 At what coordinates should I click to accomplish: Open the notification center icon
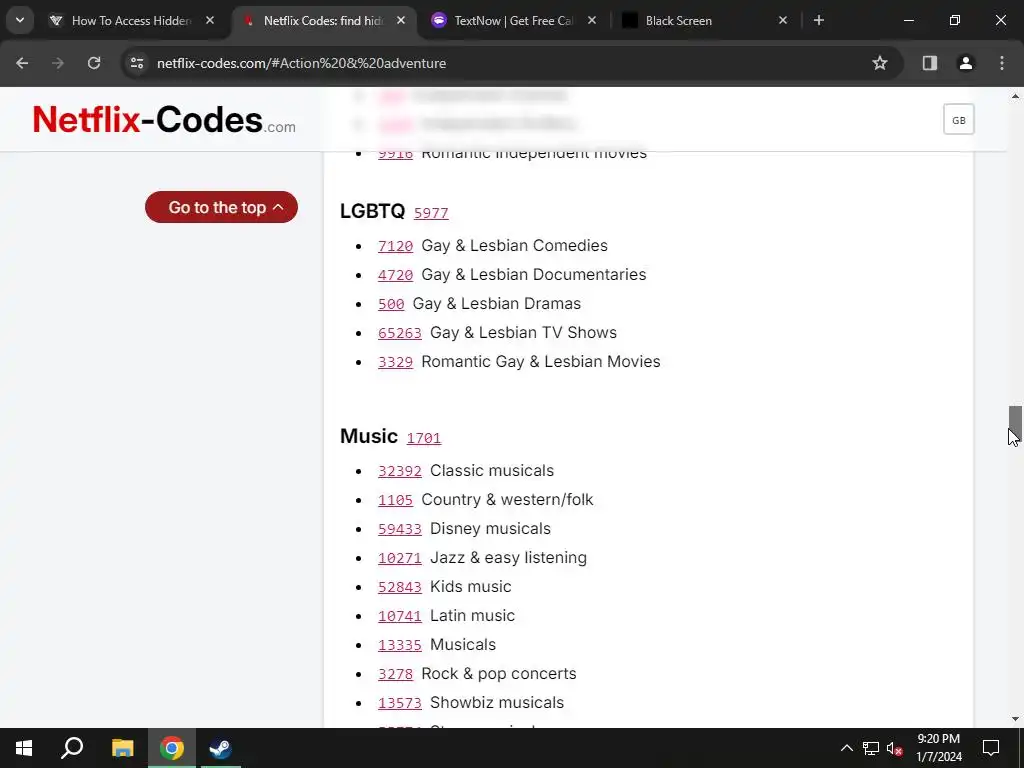(991, 748)
